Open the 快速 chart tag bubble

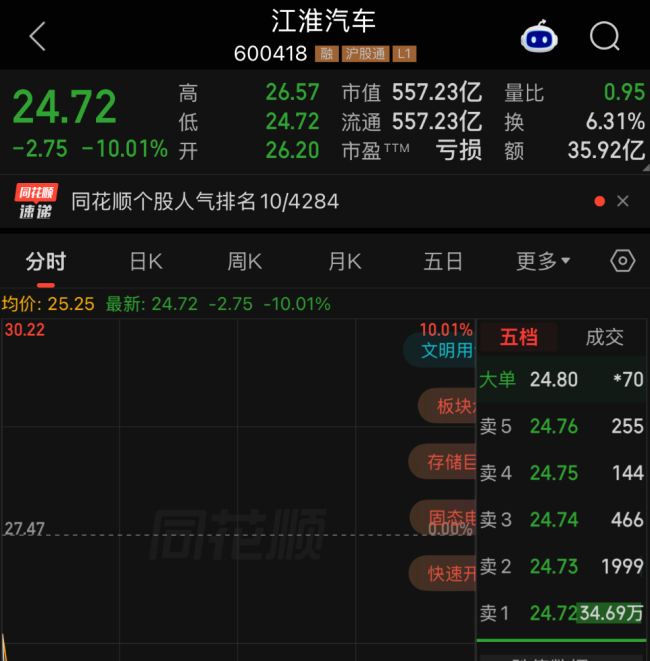[x=443, y=573]
